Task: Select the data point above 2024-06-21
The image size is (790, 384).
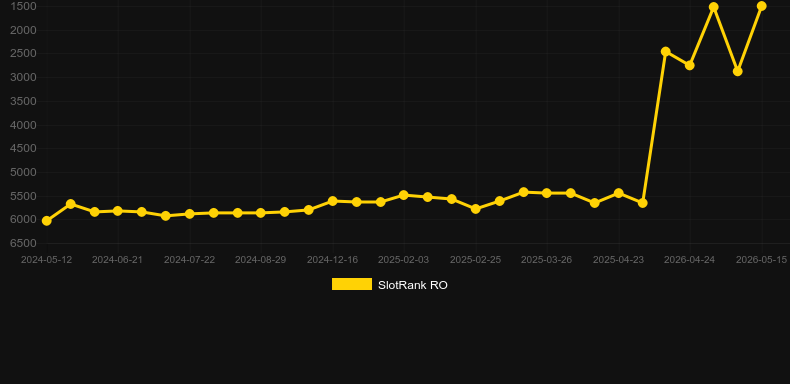Action: pos(118,211)
